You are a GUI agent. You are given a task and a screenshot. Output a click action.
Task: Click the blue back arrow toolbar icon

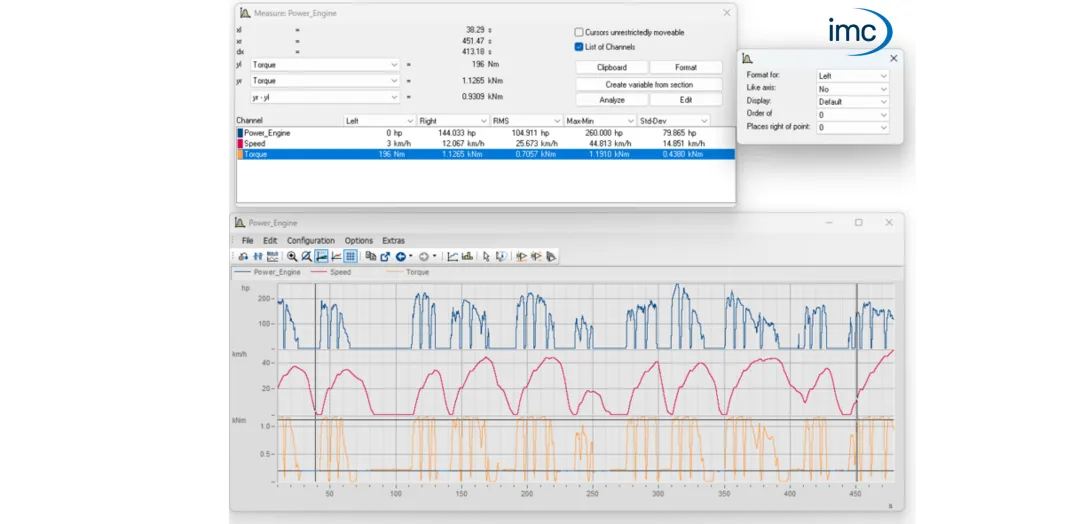pyautogui.click(x=400, y=257)
